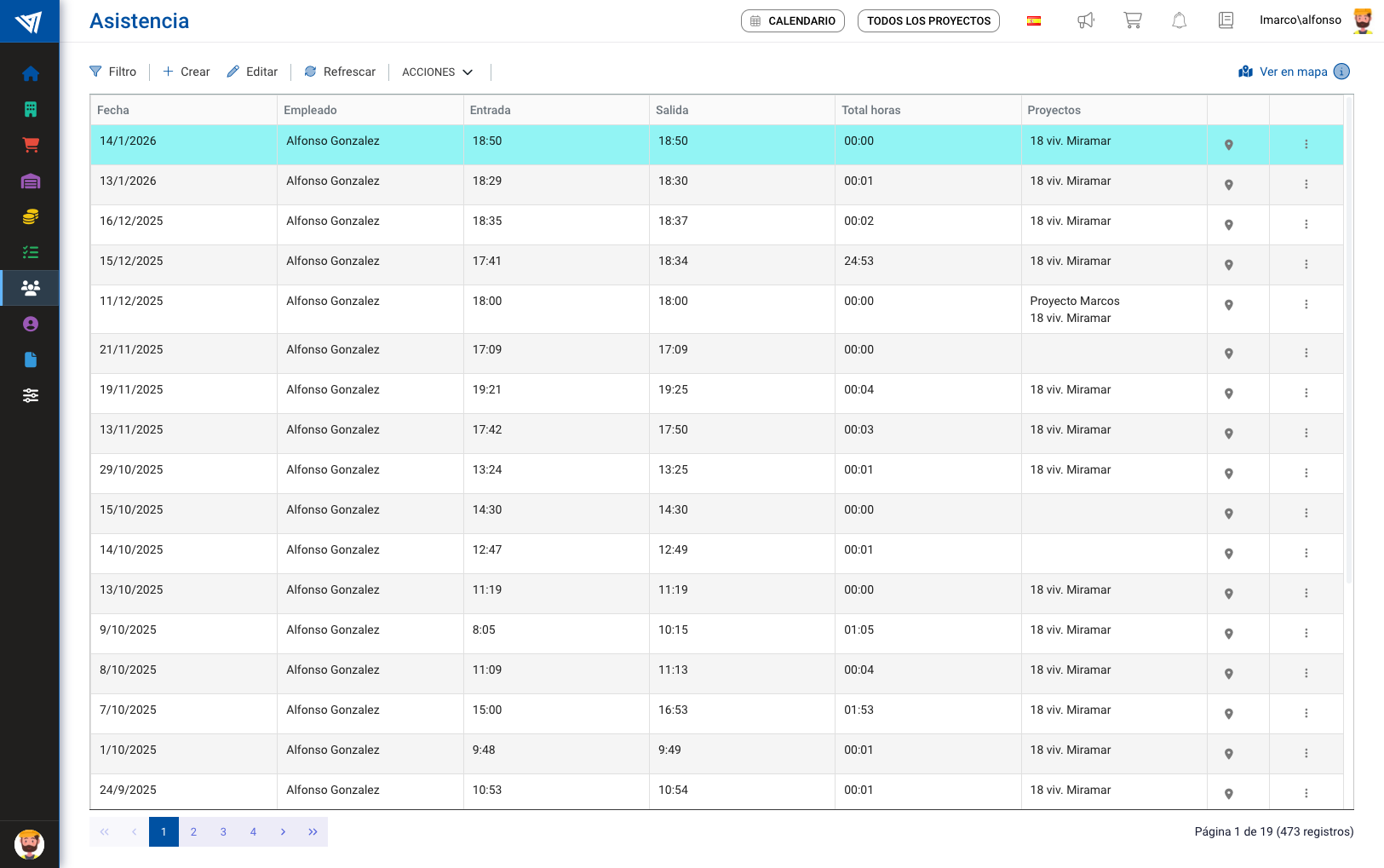1384x868 pixels.
Task: Open the notifications bell icon
Action: click(1179, 20)
